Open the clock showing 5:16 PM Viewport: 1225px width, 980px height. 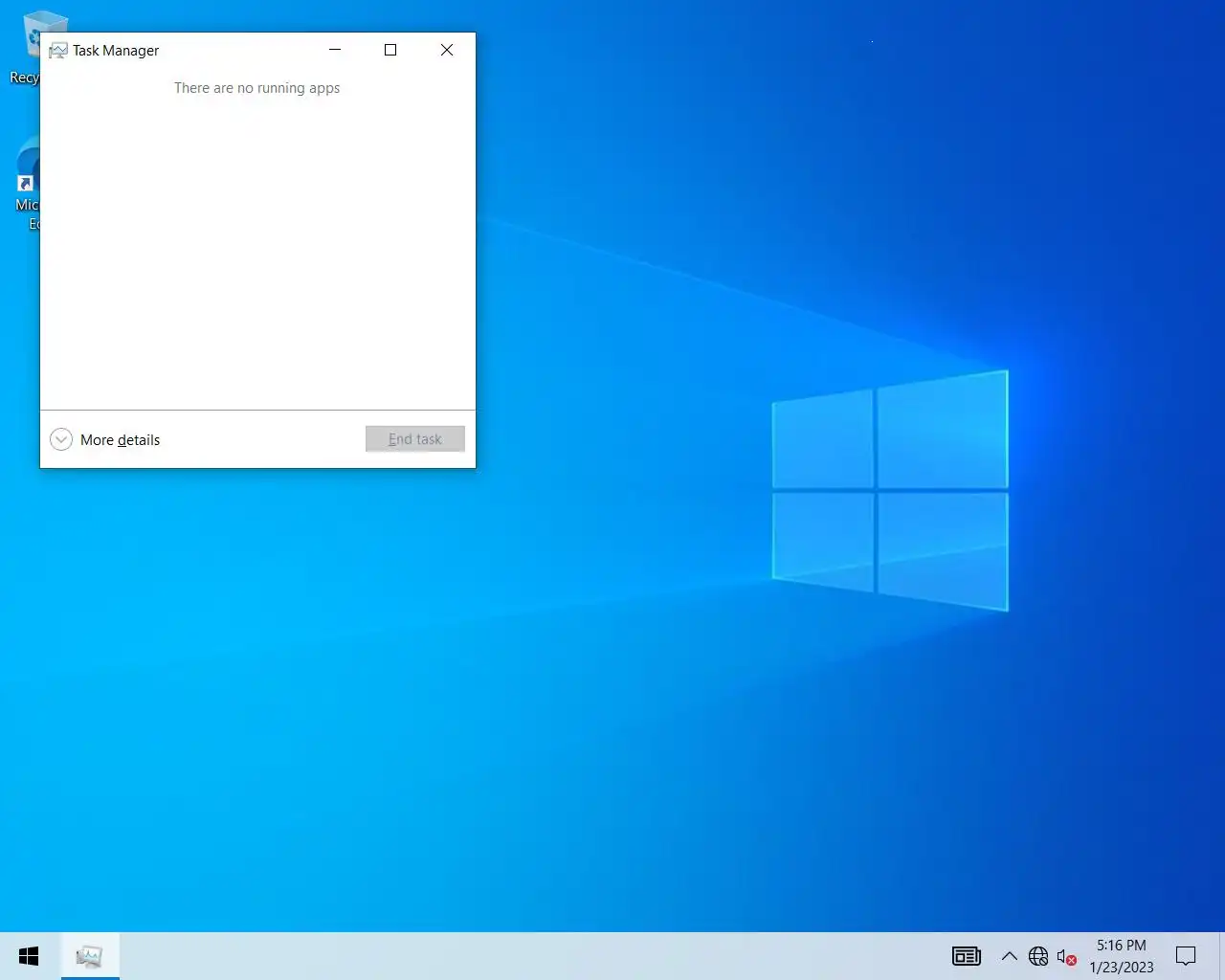pyautogui.click(x=1122, y=956)
